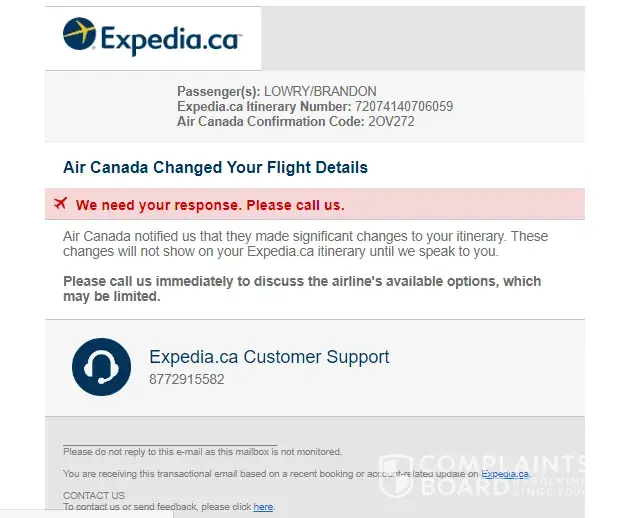Click the 'Air Canada notified us' paragraph
This screenshot has height=518, width=640.
[305, 244]
